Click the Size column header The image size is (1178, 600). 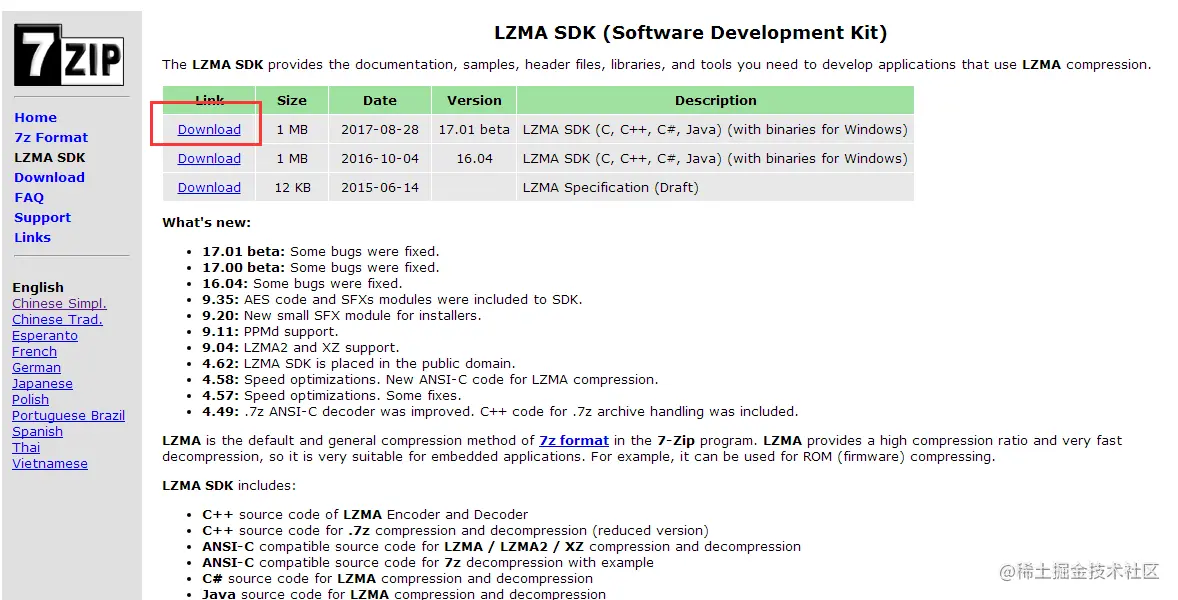click(x=291, y=101)
